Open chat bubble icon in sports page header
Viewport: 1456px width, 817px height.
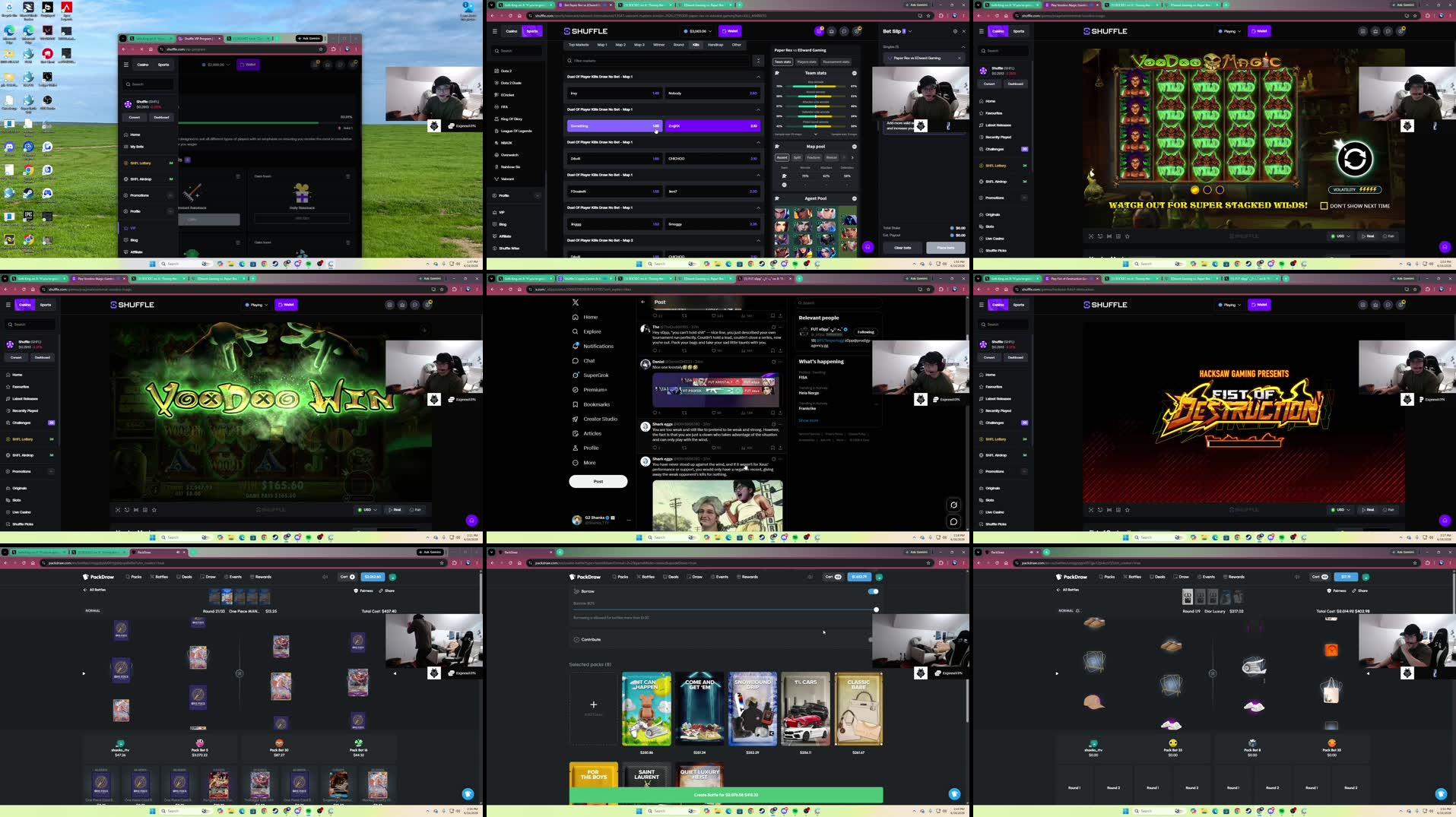tap(844, 31)
